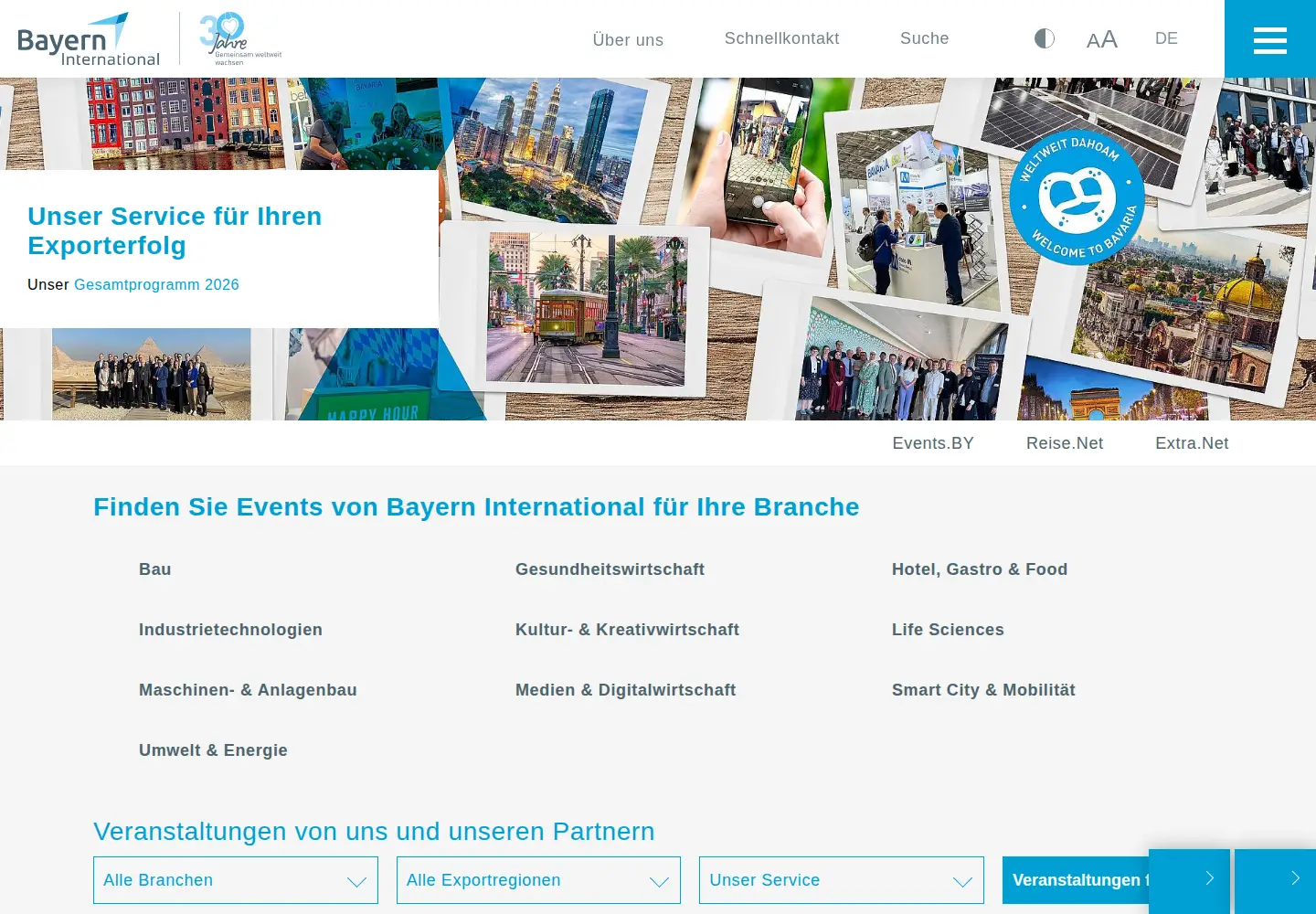Select Kultur- & Kreativwirtschaft
The height and width of the screenshot is (914, 1316).
click(x=627, y=630)
